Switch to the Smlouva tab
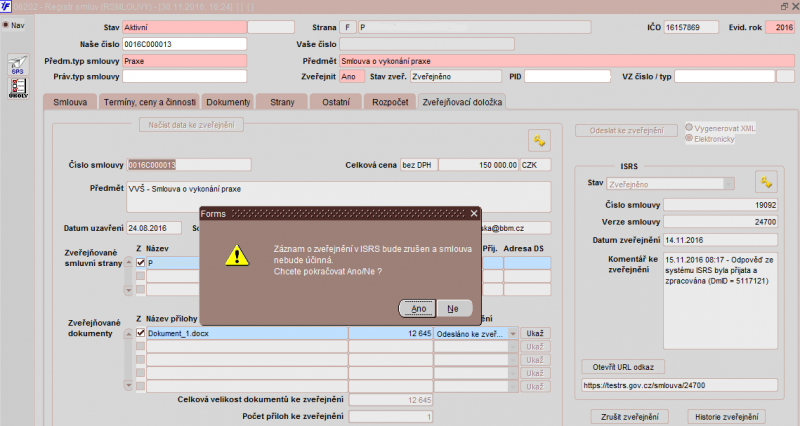Image resolution: width=800 pixels, height=426 pixels. click(70, 102)
